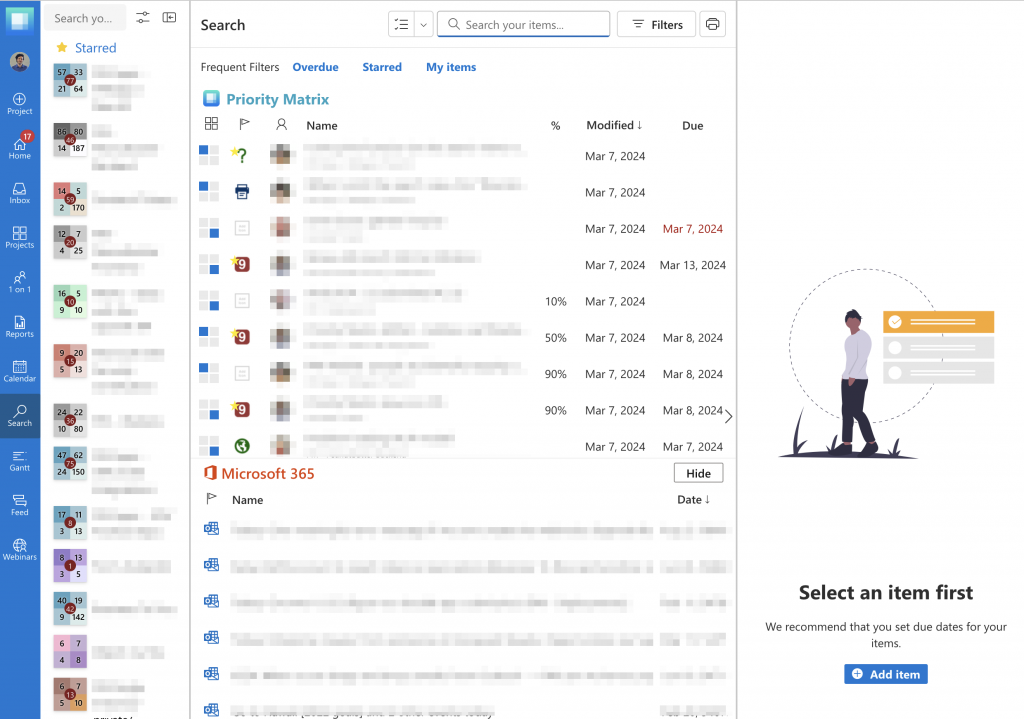Hide the Microsoft 365 results section

pos(698,472)
